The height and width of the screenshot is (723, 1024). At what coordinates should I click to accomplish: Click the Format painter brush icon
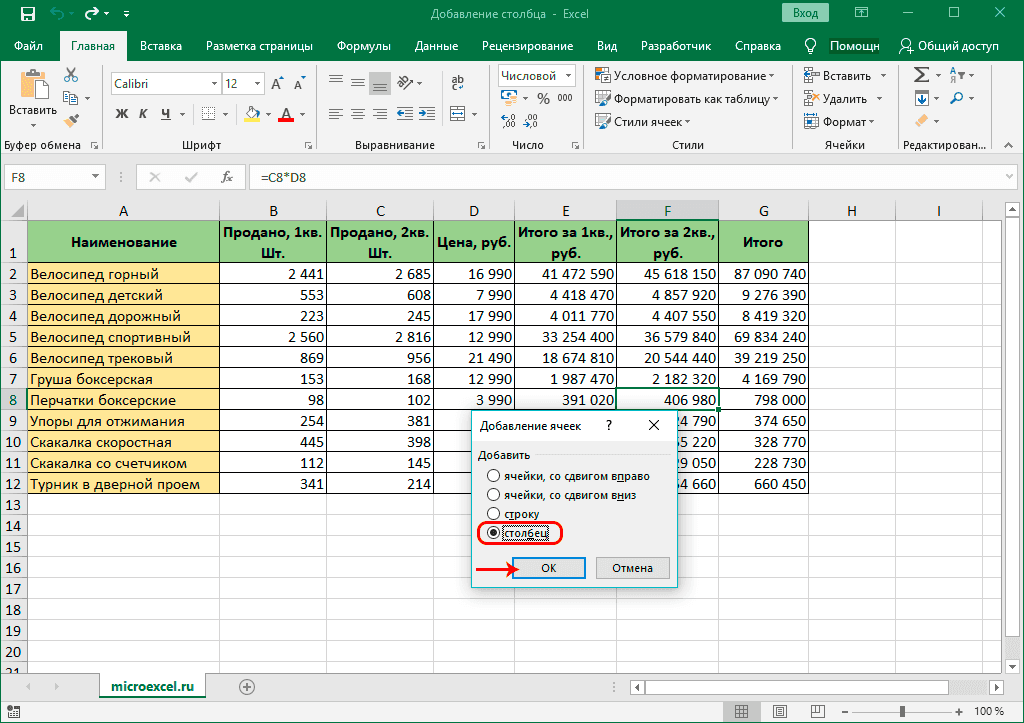tap(71, 119)
